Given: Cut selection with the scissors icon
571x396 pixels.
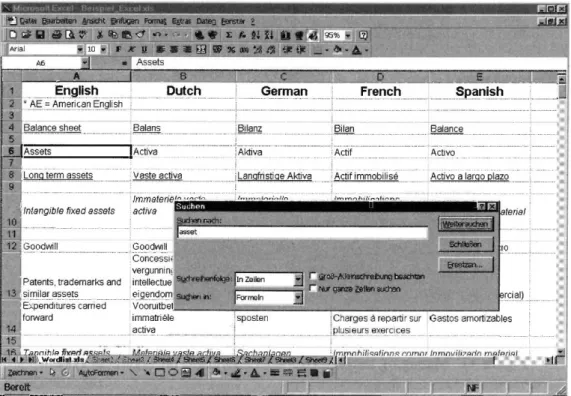Looking at the screenshot, I should pos(99,35).
